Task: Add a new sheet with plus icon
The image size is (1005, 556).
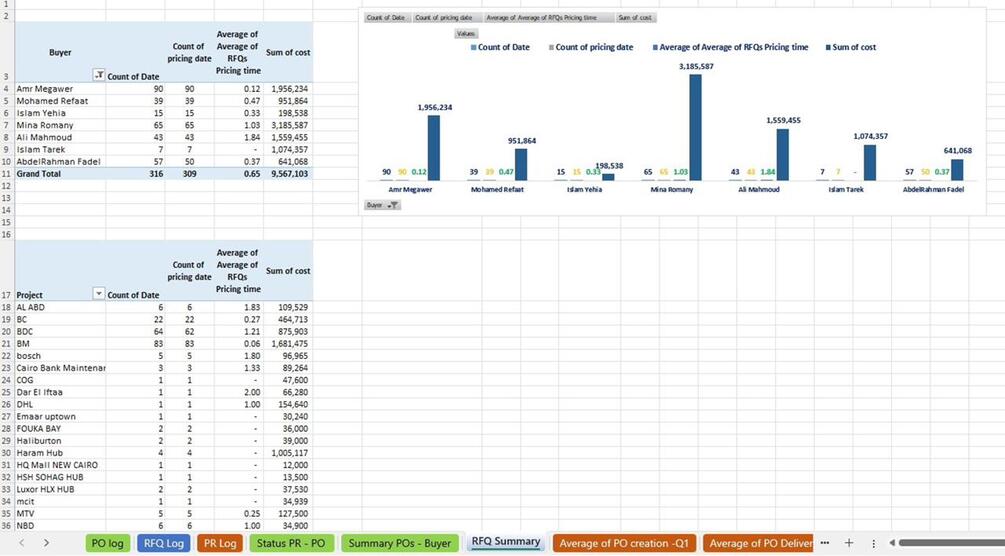Action: pyautogui.click(x=849, y=543)
